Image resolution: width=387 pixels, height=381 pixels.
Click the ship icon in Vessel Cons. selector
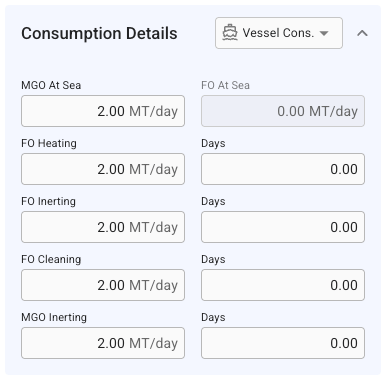click(x=230, y=33)
